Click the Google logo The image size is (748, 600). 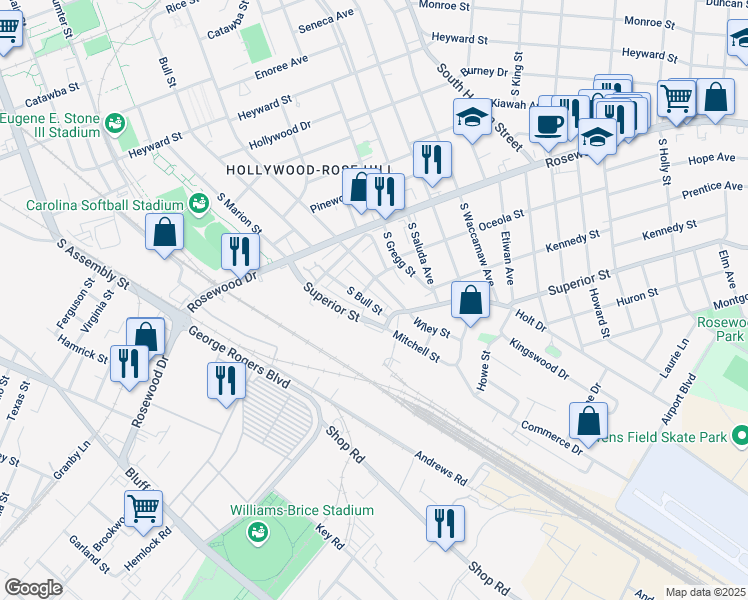point(32,588)
